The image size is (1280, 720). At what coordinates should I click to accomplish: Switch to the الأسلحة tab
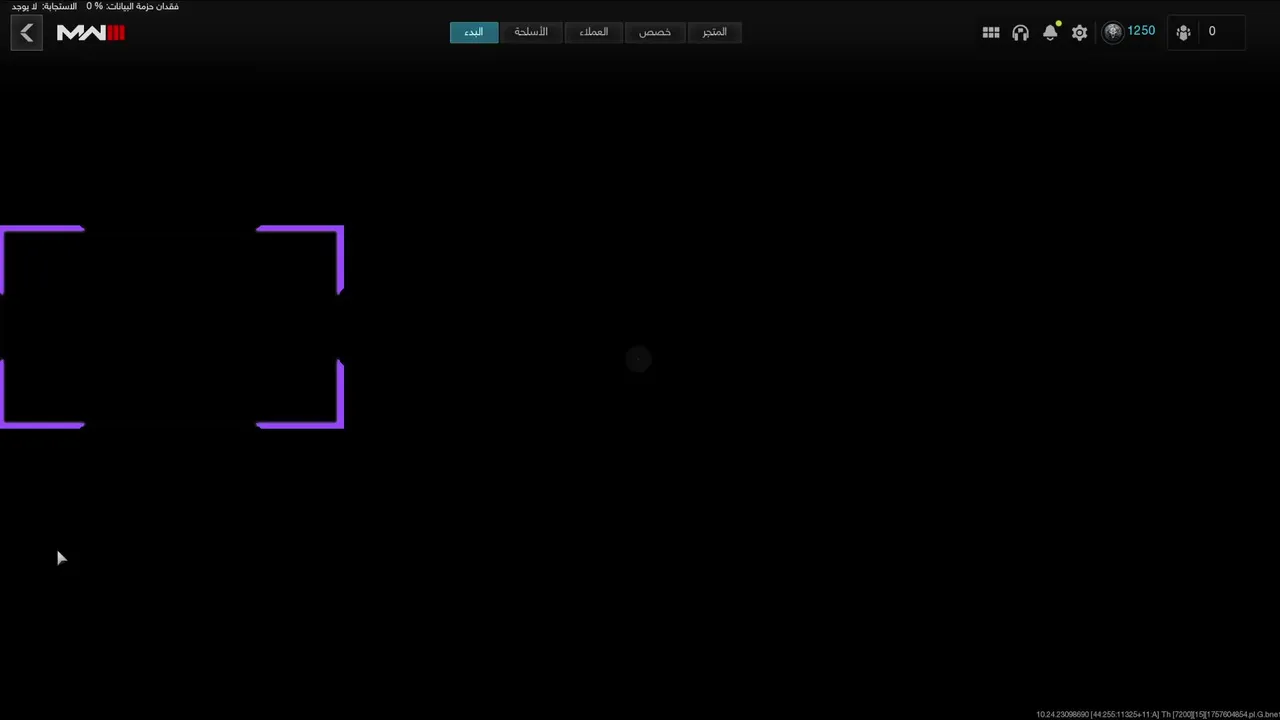(x=531, y=32)
